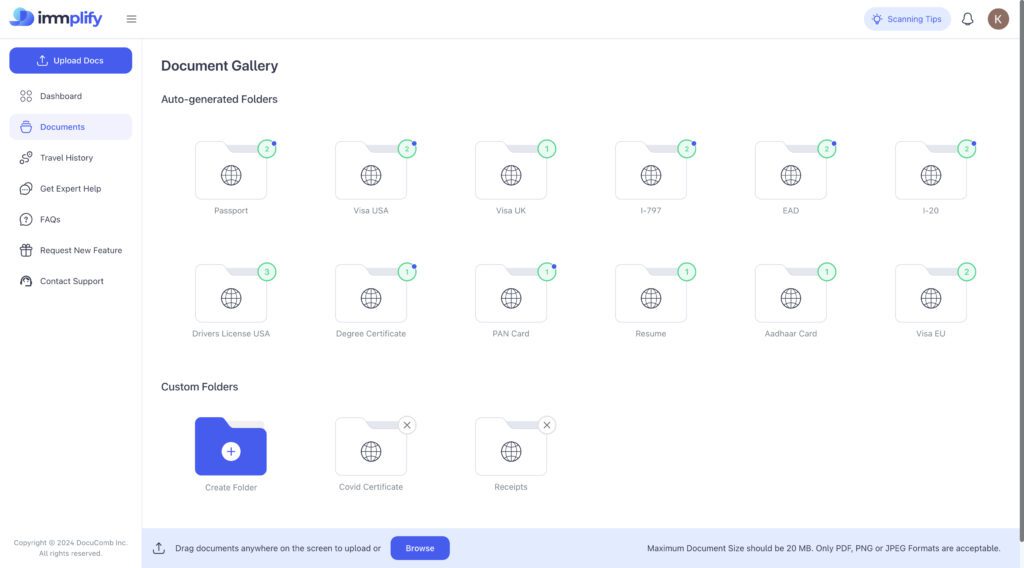This screenshot has height=568, width=1024.
Task: Open the Drivers License USA folder
Action: [231, 295]
